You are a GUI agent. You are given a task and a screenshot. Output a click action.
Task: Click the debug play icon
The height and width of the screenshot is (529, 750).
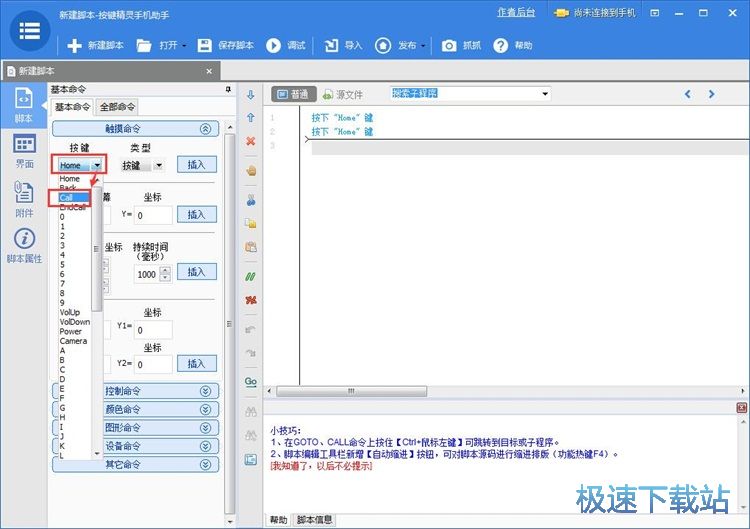tap(273, 45)
